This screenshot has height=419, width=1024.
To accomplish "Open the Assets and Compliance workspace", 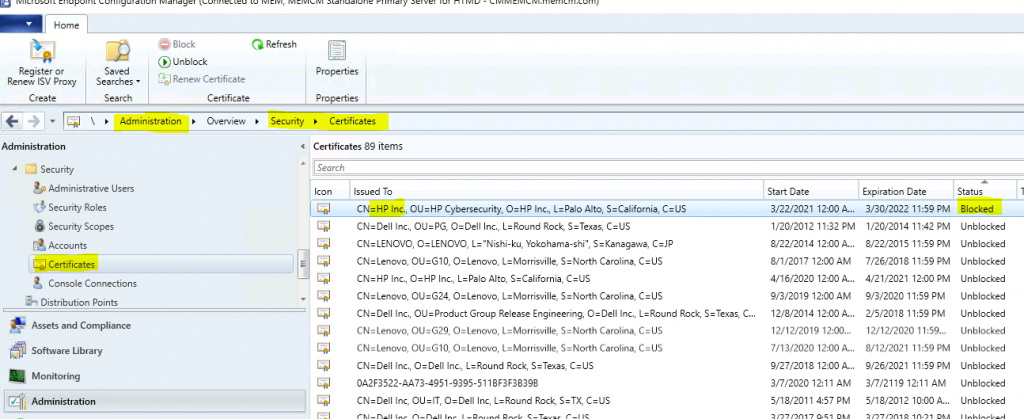I will pyautogui.click(x=155, y=325).
